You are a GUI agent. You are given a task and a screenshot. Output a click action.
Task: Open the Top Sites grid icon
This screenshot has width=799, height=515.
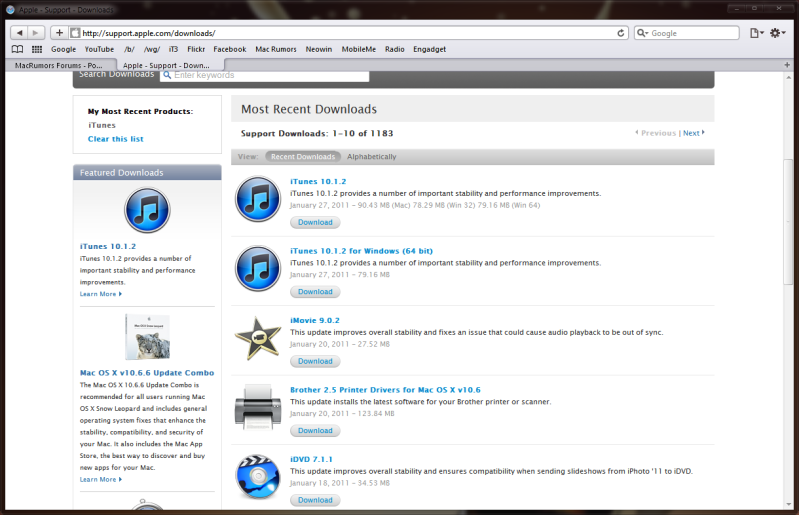[37, 49]
